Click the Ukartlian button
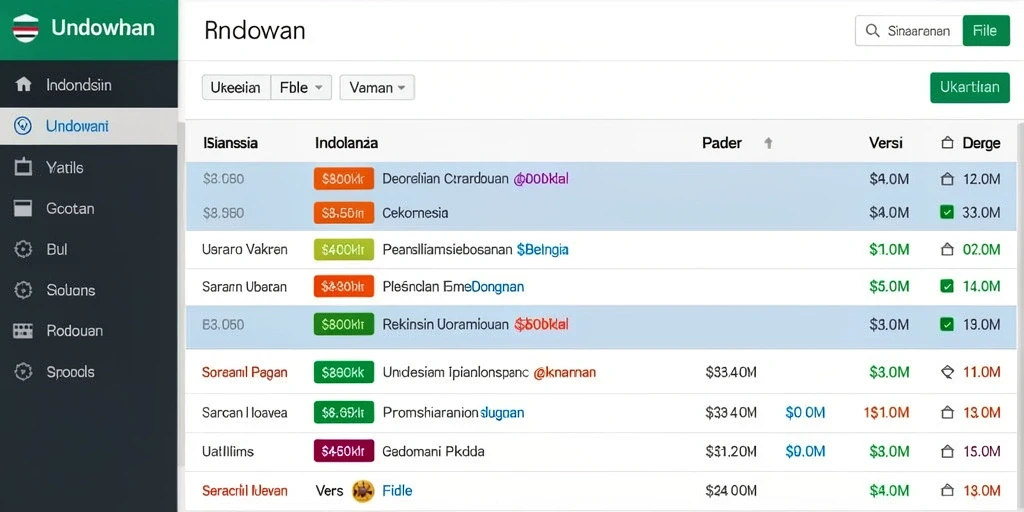Viewport: 1024px width, 512px height. pyautogui.click(x=970, y=88)
